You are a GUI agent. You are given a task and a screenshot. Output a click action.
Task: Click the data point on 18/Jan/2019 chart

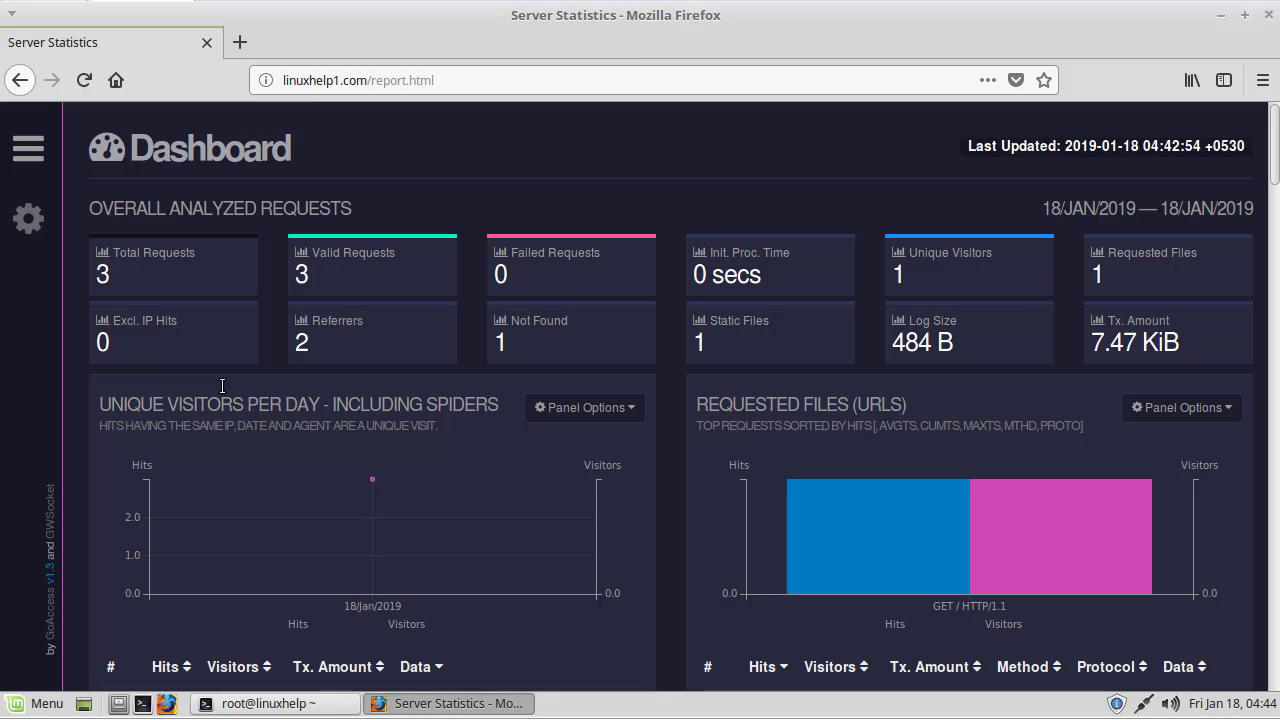372,479
